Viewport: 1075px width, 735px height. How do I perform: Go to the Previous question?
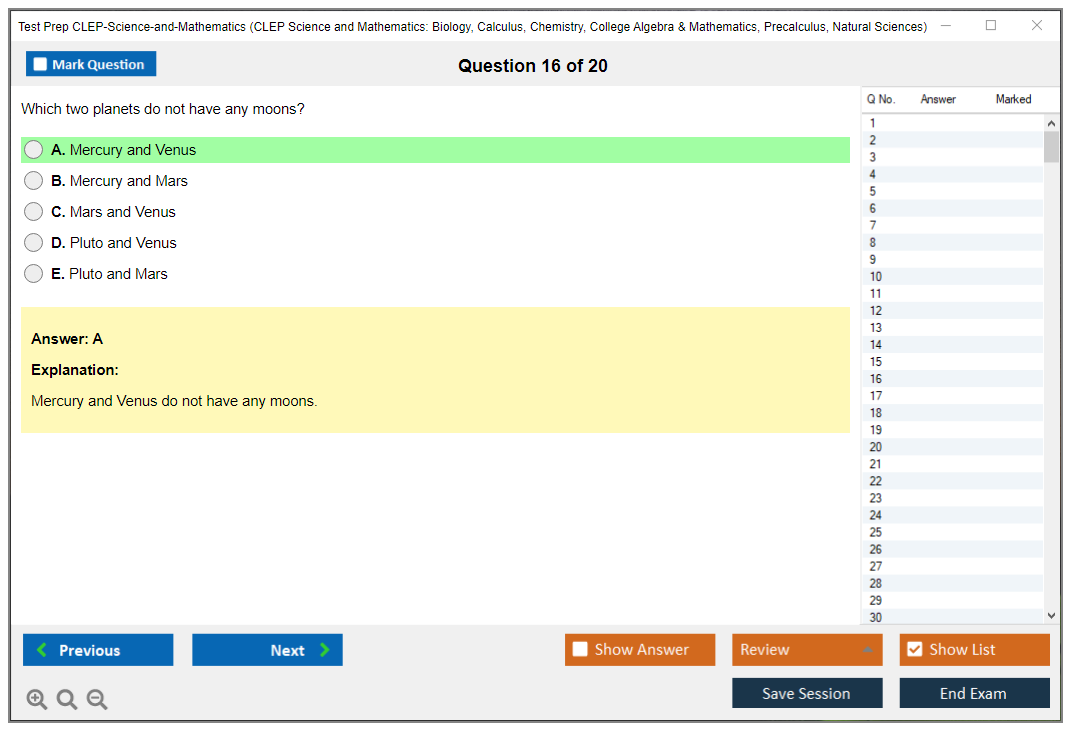(x=98, y=650)
